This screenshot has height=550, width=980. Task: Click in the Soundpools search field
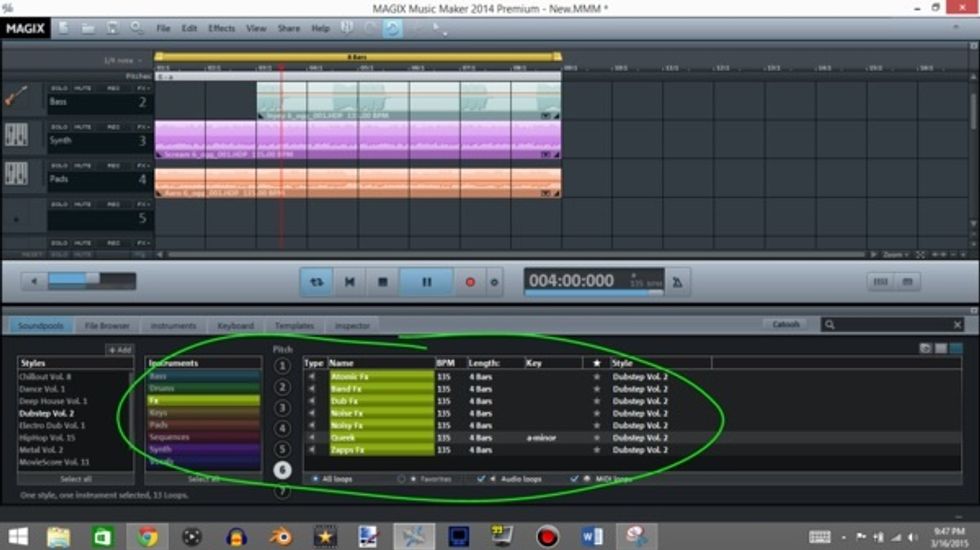click(x=892, y=324)
